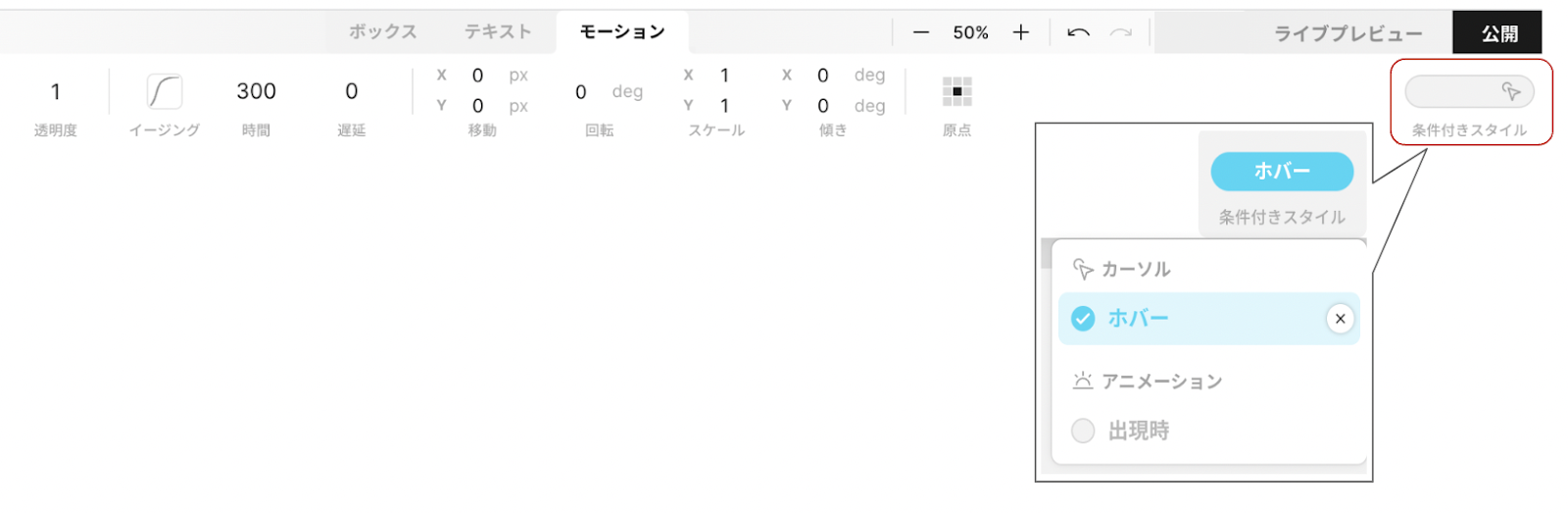This screenshot has height=513, width=1568.
Task: Switch to the ボックス tab
Action: [383, 31]
